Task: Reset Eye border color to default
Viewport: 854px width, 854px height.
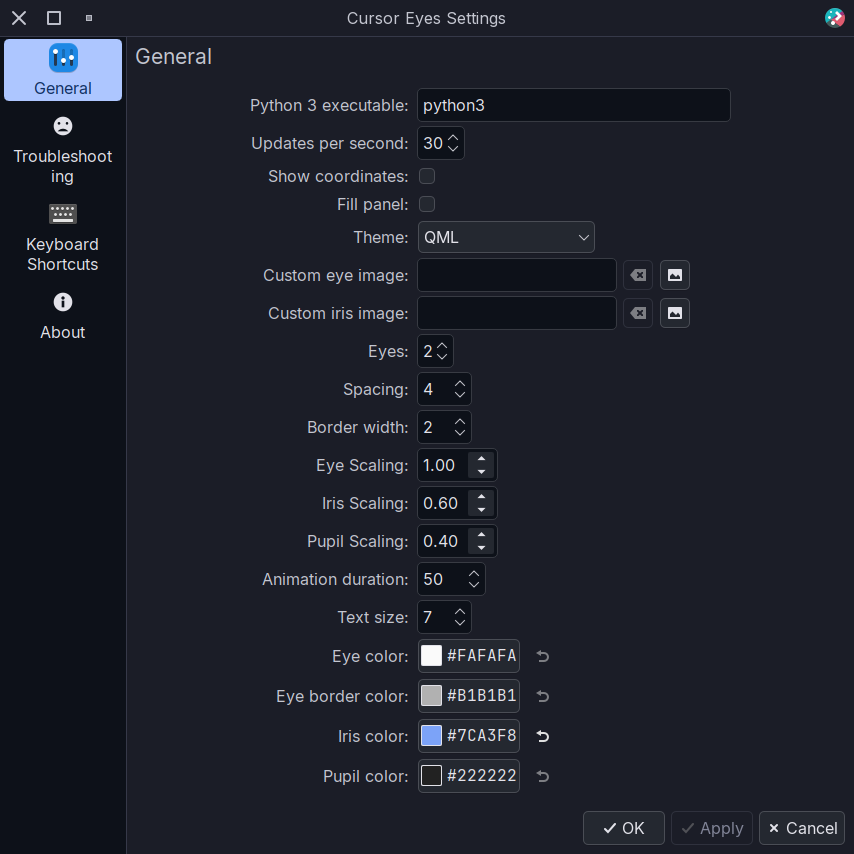Action: point(543,696)
